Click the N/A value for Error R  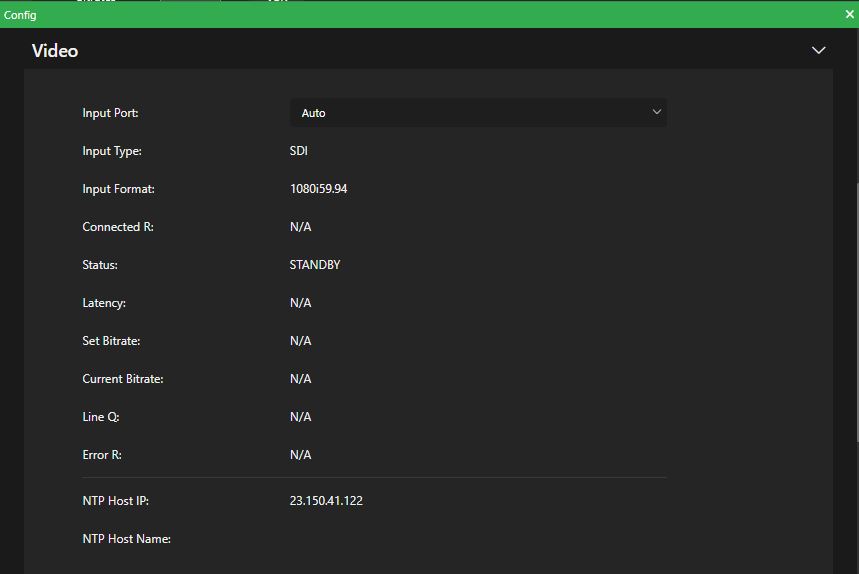(x=301, y=455)
